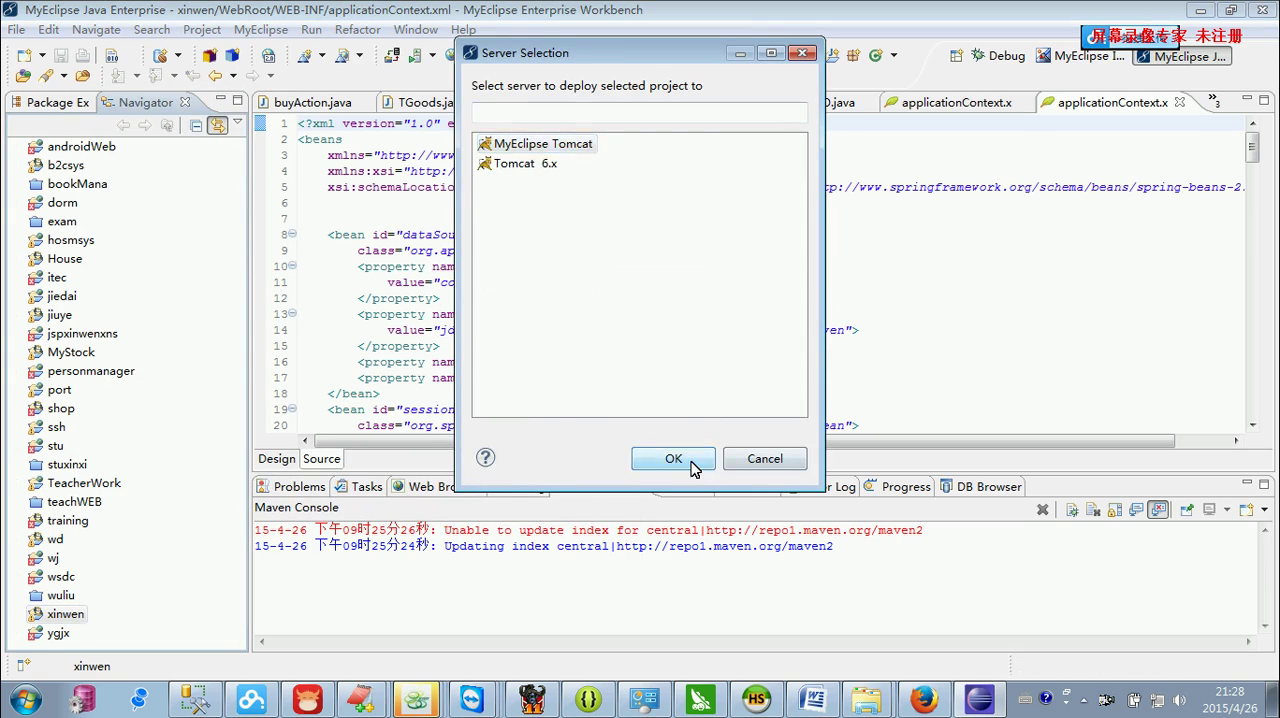Click the New wizard toolbar icon
1280x718 pixels.
(24, 56)
